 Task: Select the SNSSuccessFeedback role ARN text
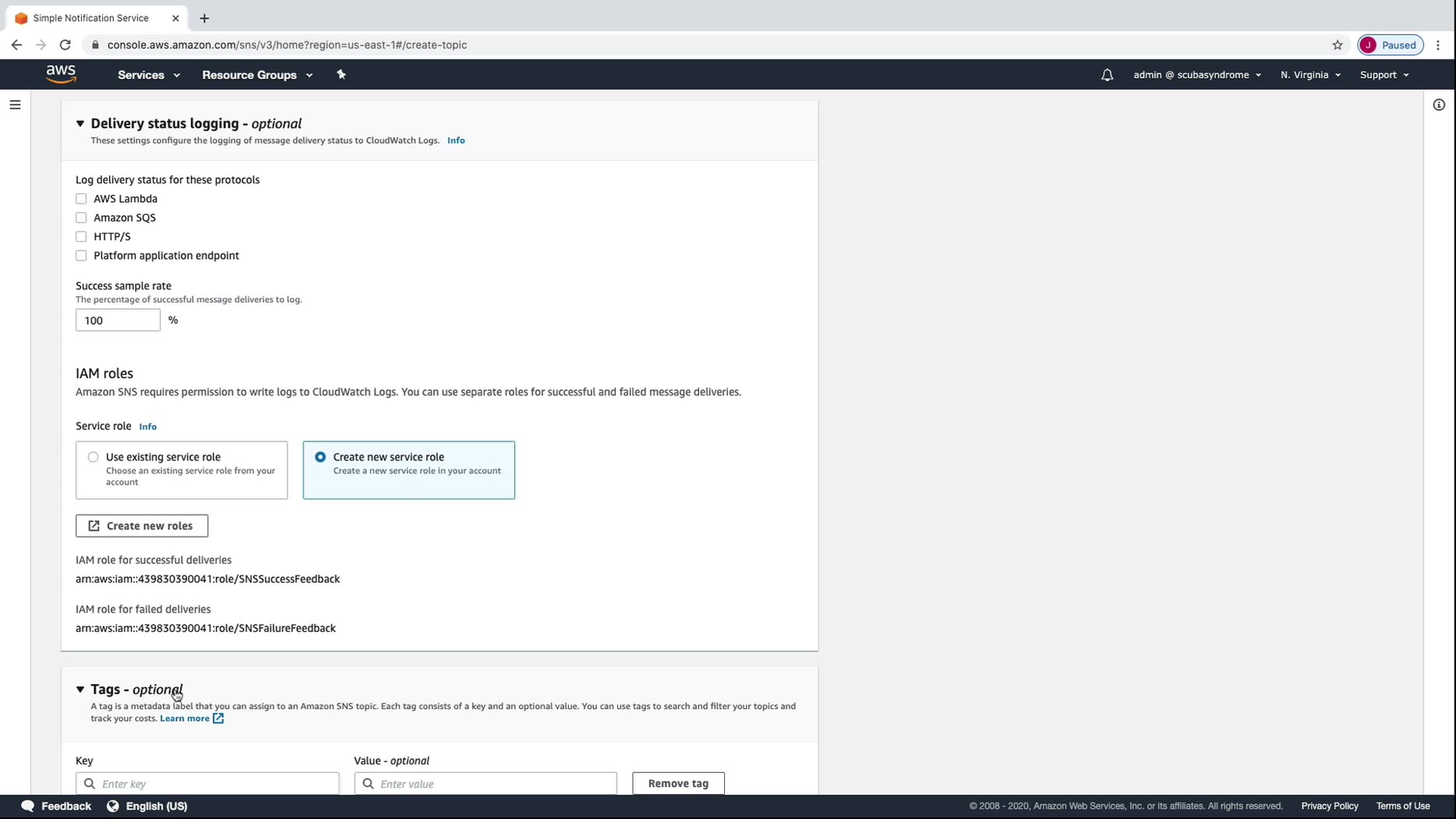coord(208,579)
